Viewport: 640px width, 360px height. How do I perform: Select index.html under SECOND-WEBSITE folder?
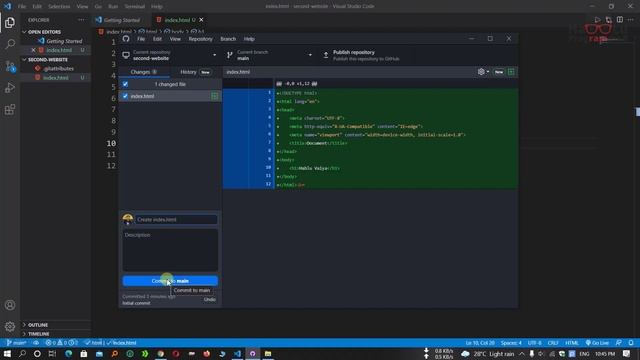56,78
